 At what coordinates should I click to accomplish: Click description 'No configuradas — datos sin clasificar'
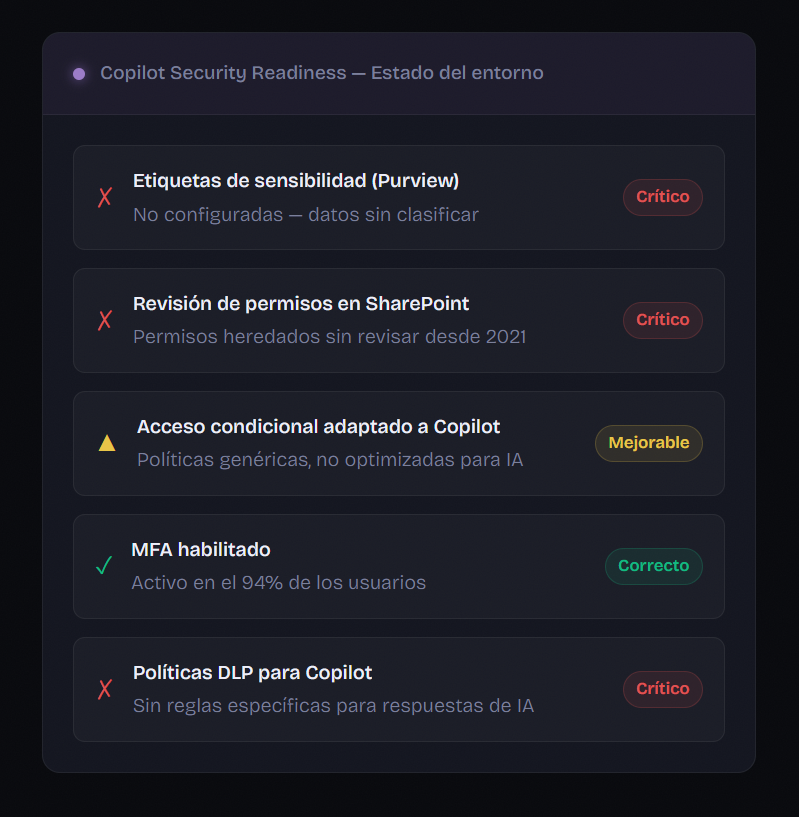(306, 215)
